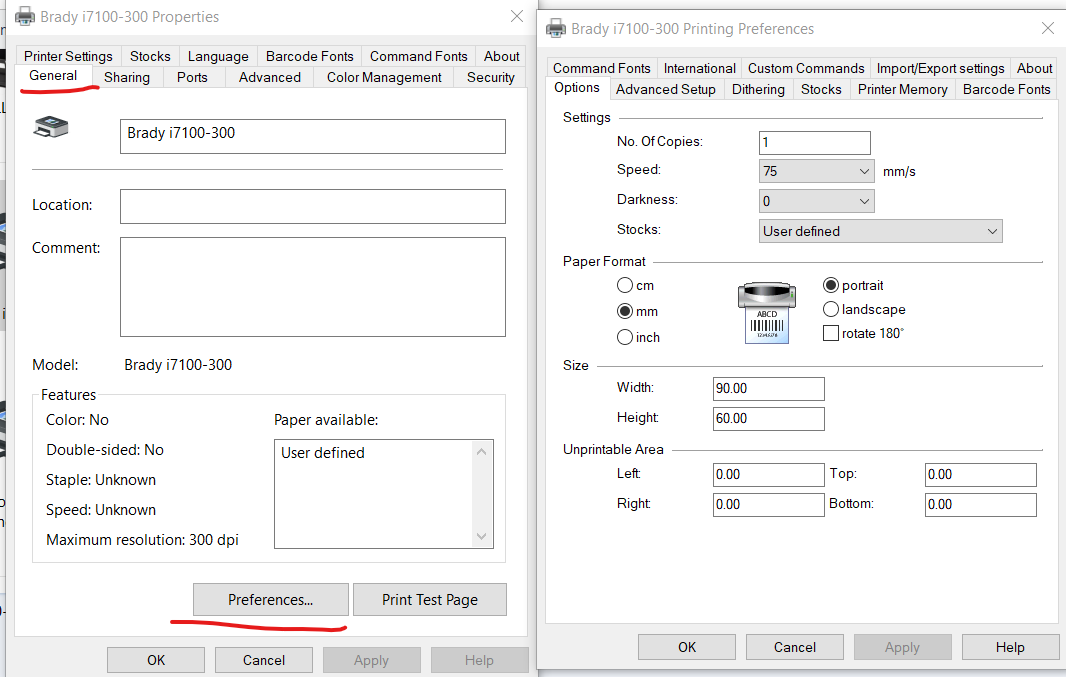
Task: Switch to the International tab
Action: [x=700, y=68]
